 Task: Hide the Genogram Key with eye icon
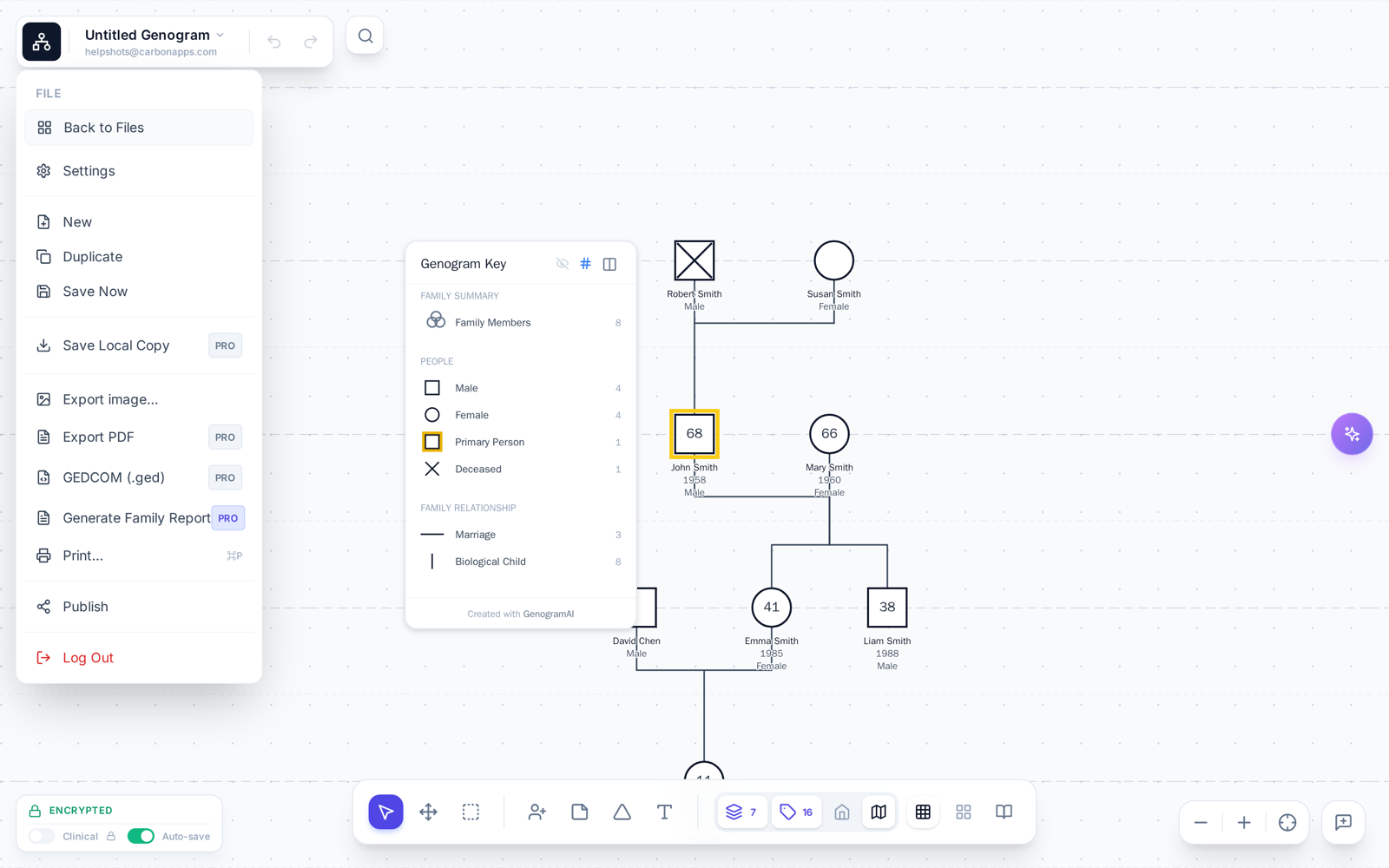[x=563, y=263]
